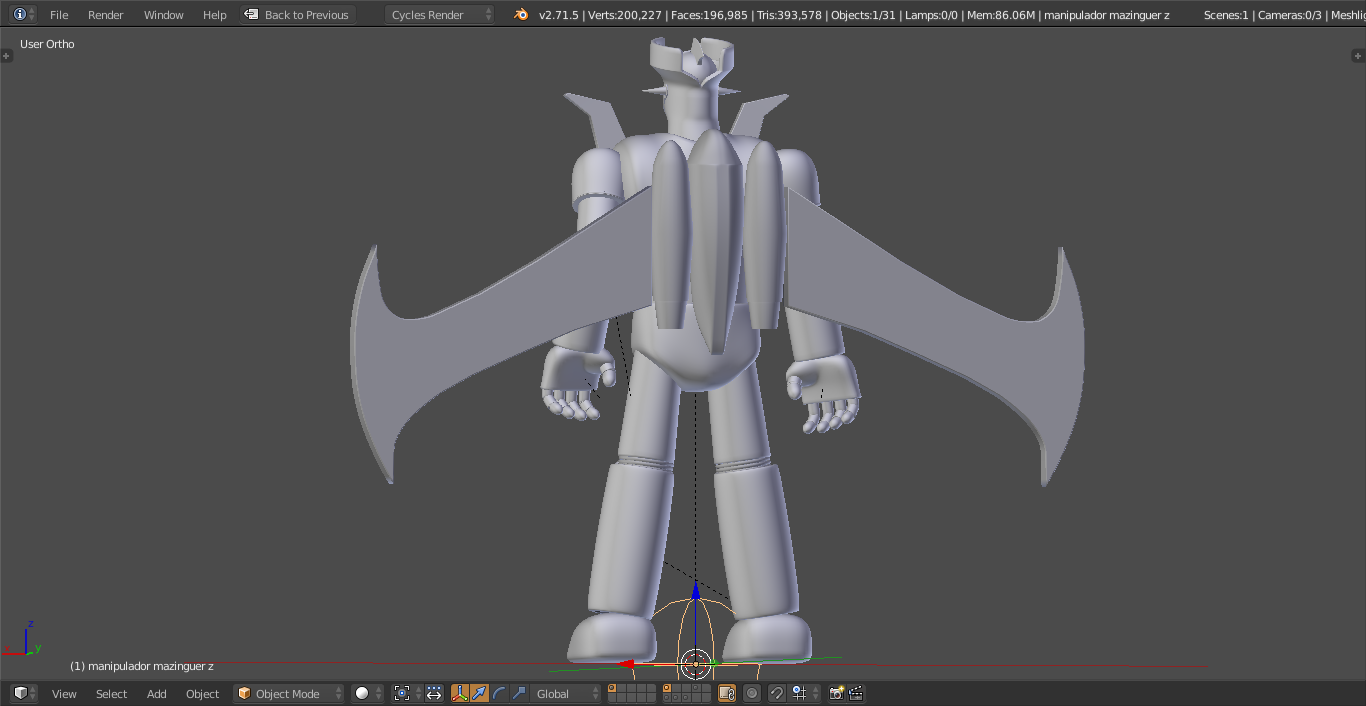The width and height of the screenshot is (1366, 706).
Task: Open the Window menu
Action: tap(164, 14)
